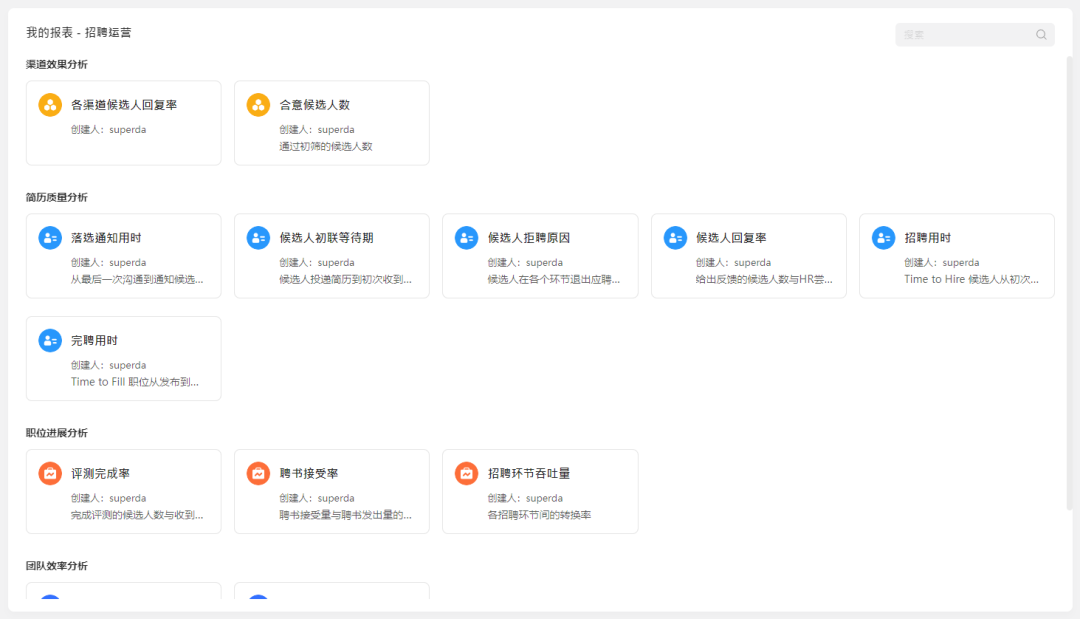Click the 候选人初联等待期 card icon
The image size is (1080, 619).
tap(258, 238)
